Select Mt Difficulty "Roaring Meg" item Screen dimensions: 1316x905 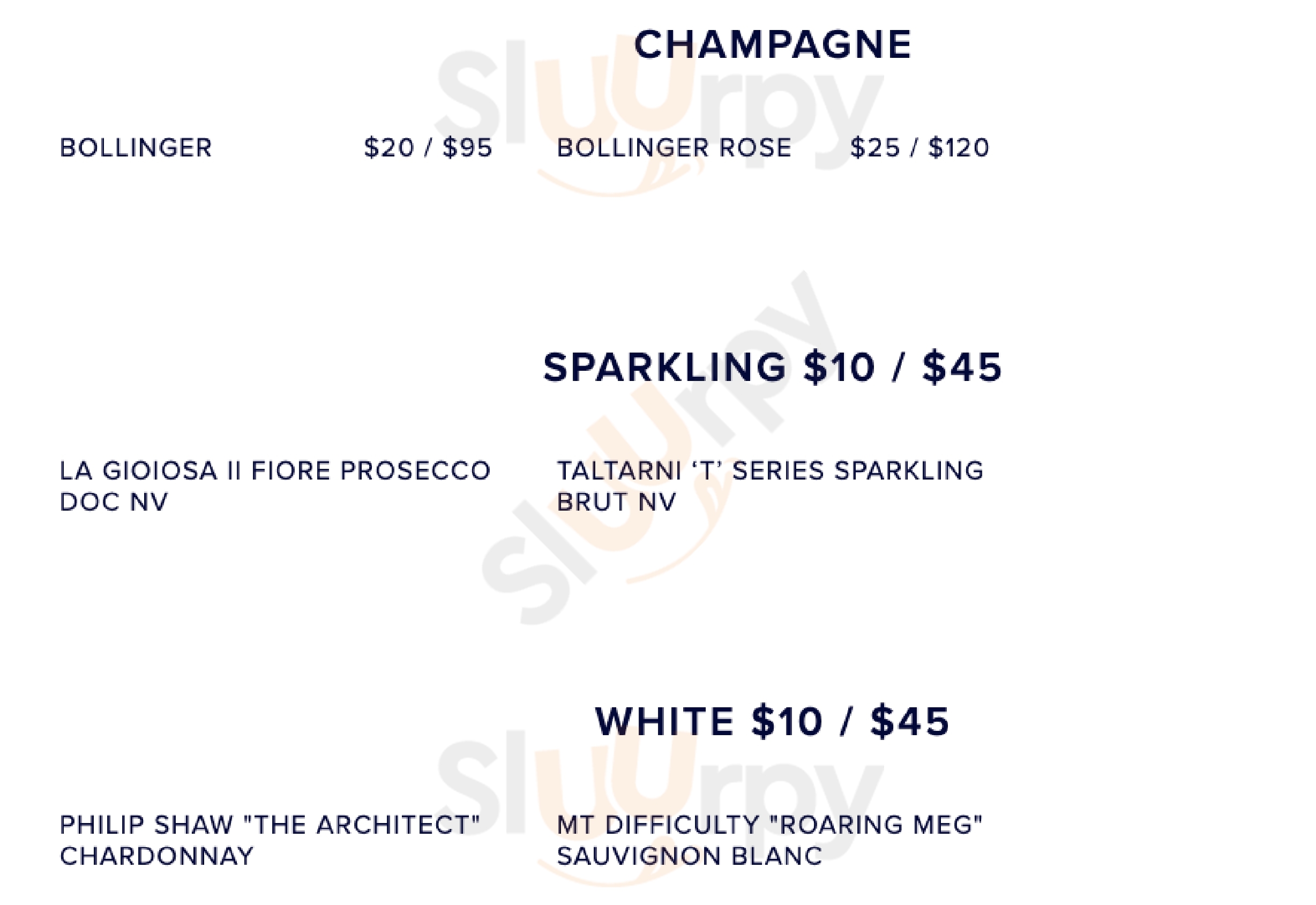(769, 825)
